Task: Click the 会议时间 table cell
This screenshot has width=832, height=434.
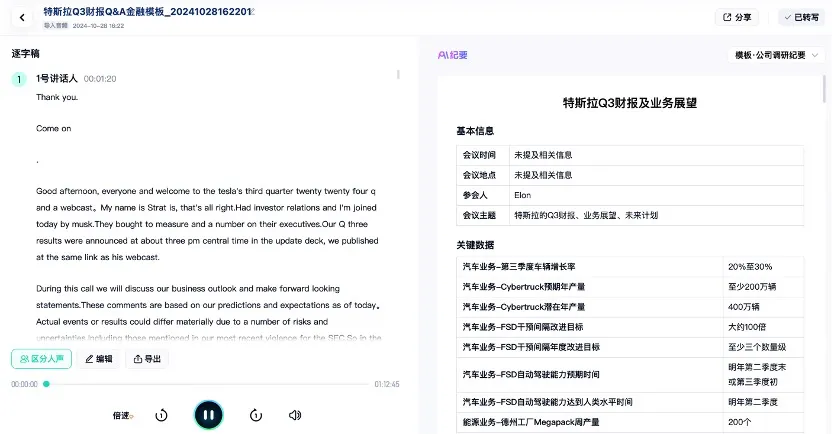Action: (x=482, y=155)
